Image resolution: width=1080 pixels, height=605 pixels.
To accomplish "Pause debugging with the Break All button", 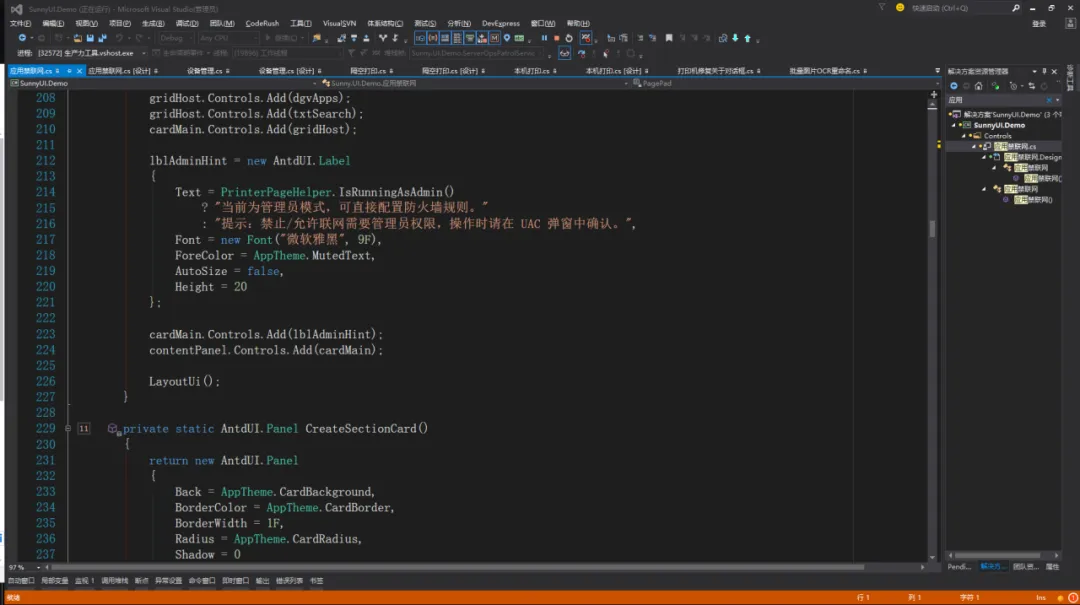I will pos(544,38).
